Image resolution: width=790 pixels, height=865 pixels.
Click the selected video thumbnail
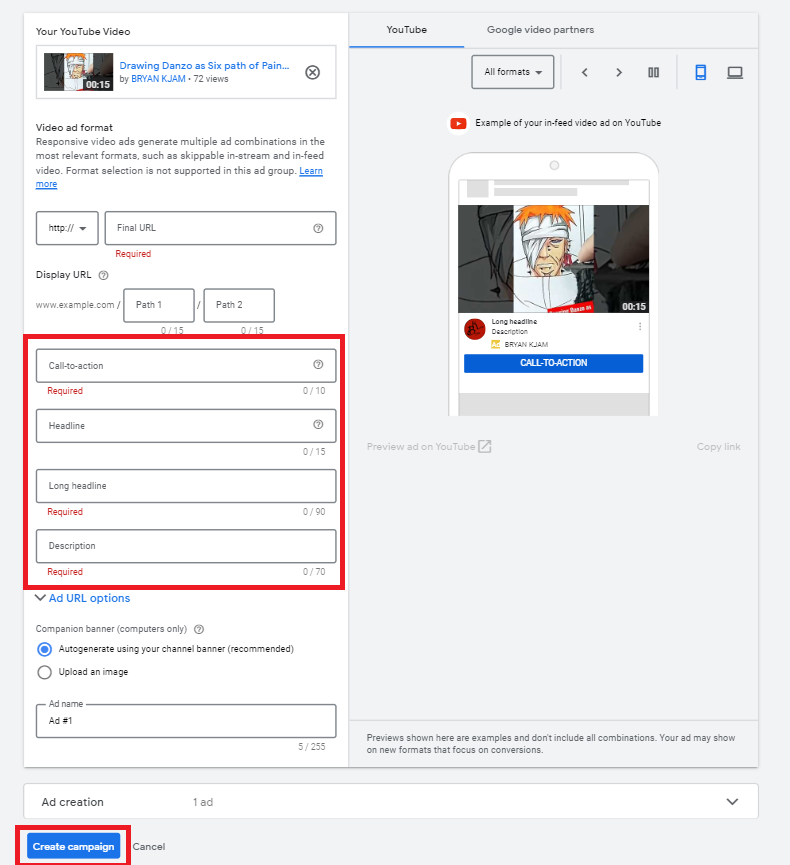pos(78,72)
